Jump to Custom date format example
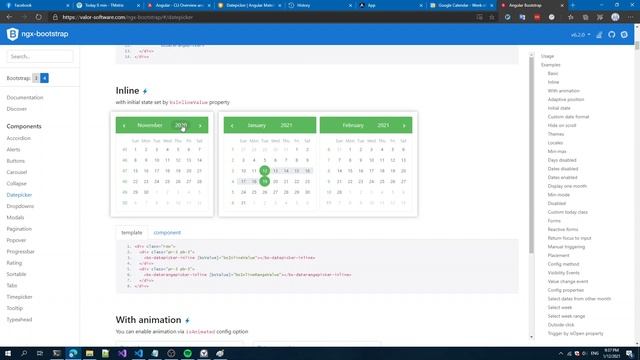 point(568,117)
